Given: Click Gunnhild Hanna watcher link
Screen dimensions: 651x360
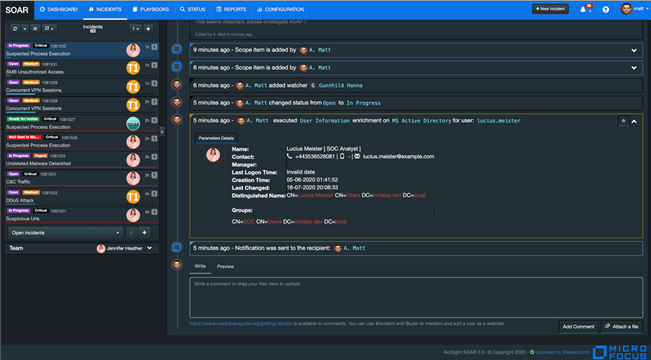Looking at the screenshot, I should pos(340,86).
